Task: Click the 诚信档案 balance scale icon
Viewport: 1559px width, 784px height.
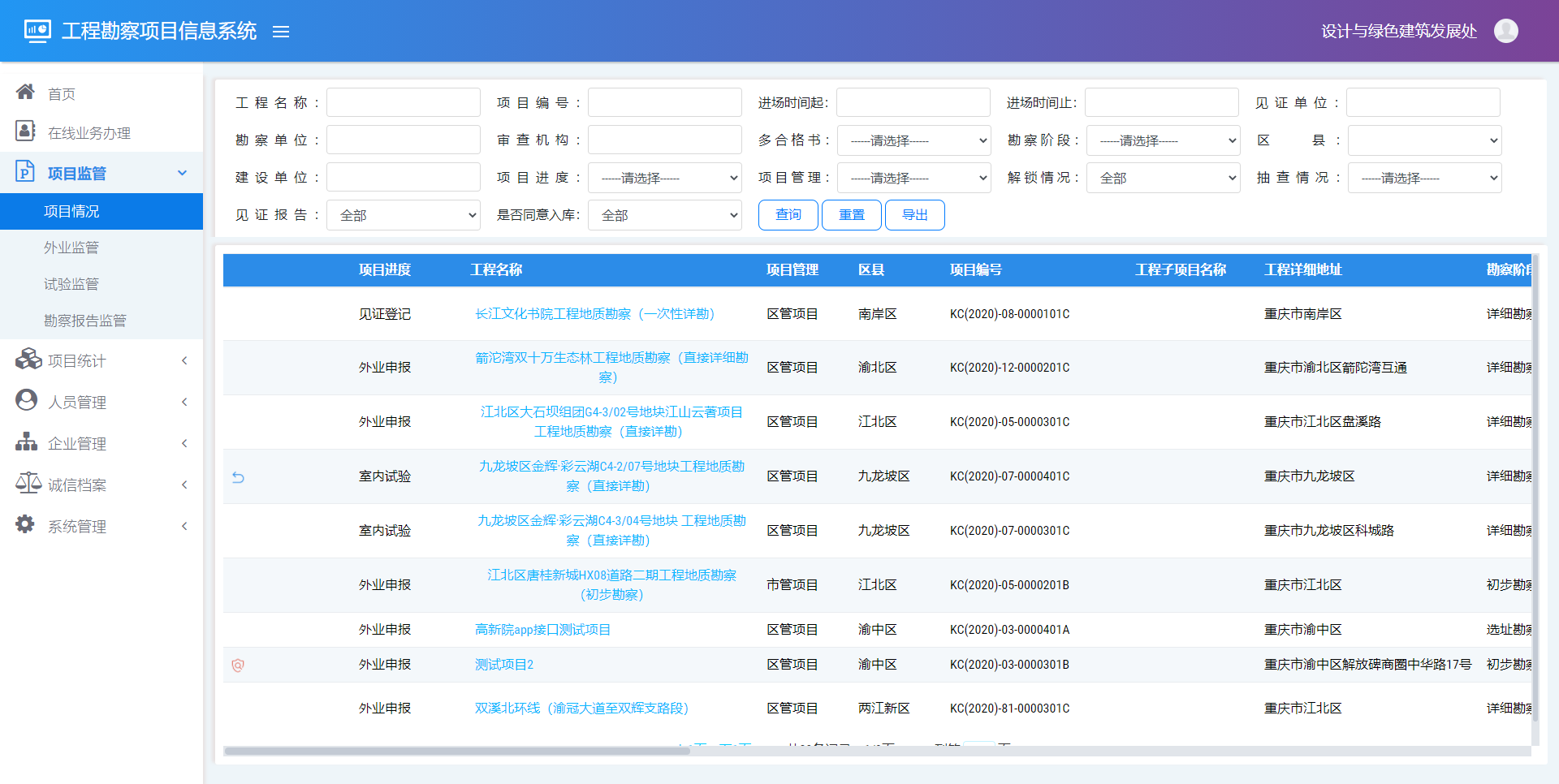Action: pos(28,484)
